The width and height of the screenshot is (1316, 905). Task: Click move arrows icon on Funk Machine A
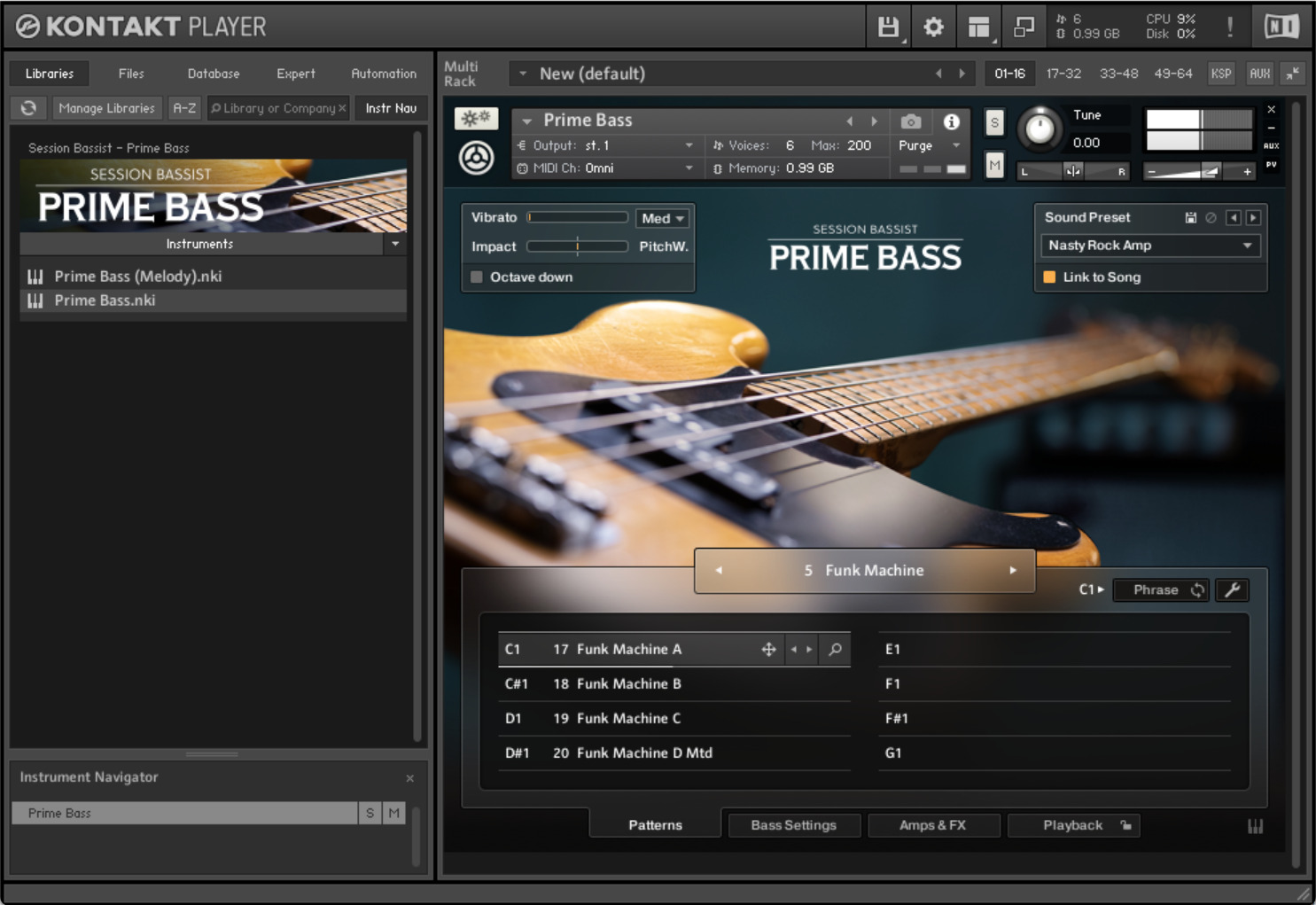pos(768,650)
